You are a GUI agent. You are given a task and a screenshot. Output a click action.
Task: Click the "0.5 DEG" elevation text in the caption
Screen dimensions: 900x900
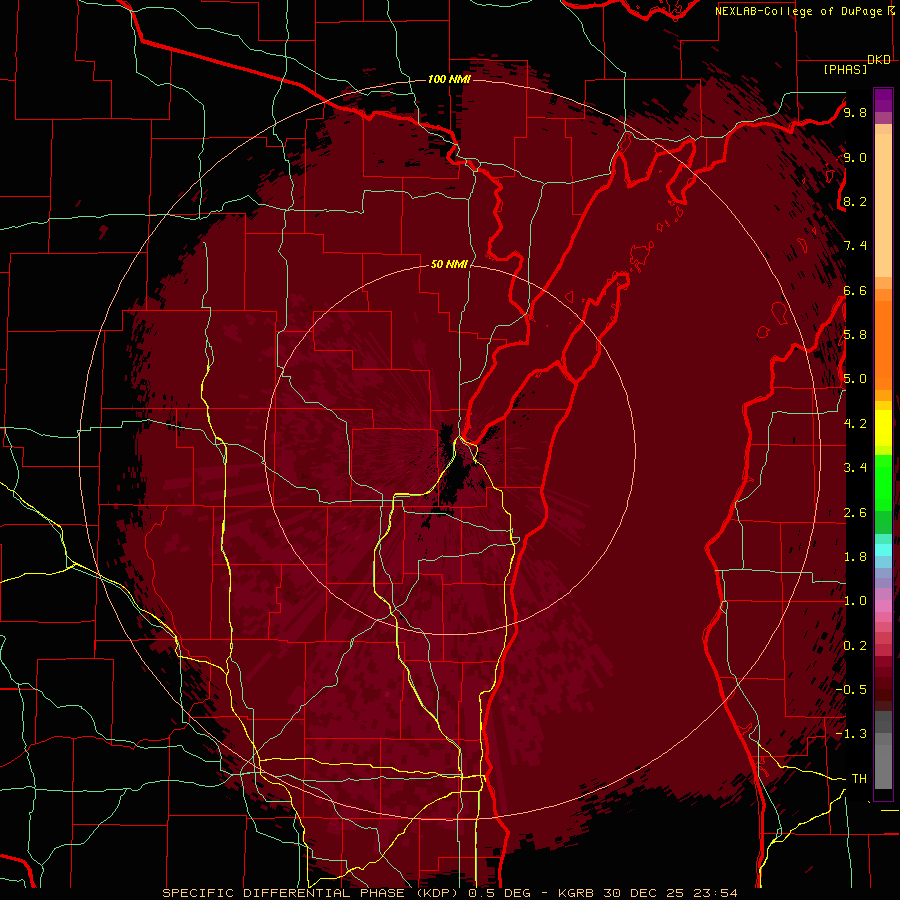(500, 893)
